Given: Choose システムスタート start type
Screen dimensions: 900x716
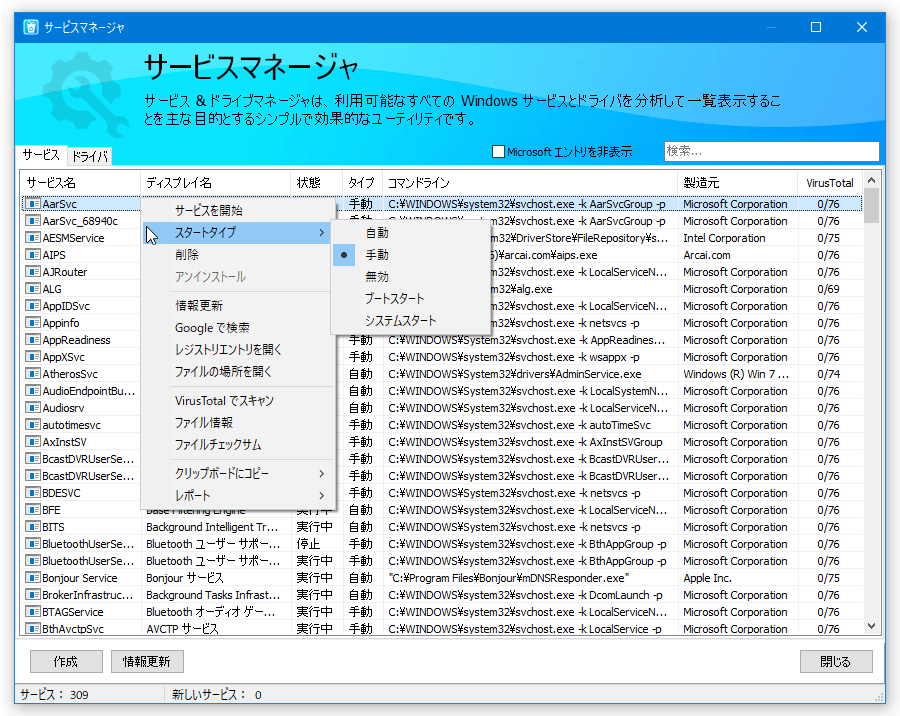Looking at the screenshot, I should [x=410, y=320].
